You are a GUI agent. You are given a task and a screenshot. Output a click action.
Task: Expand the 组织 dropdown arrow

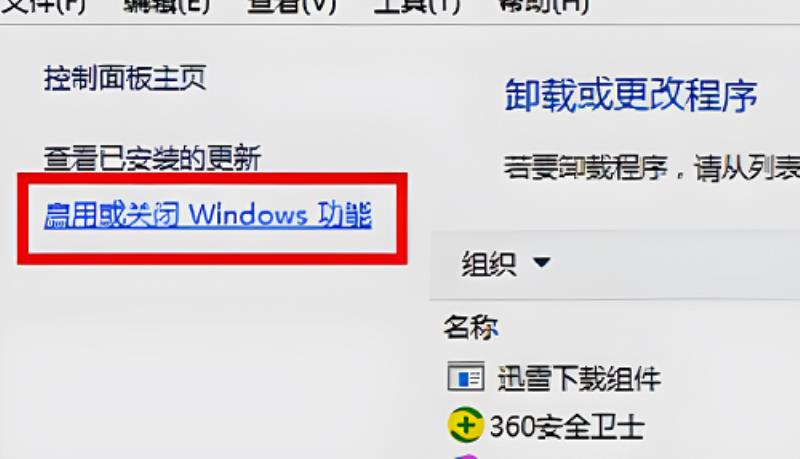541,262
